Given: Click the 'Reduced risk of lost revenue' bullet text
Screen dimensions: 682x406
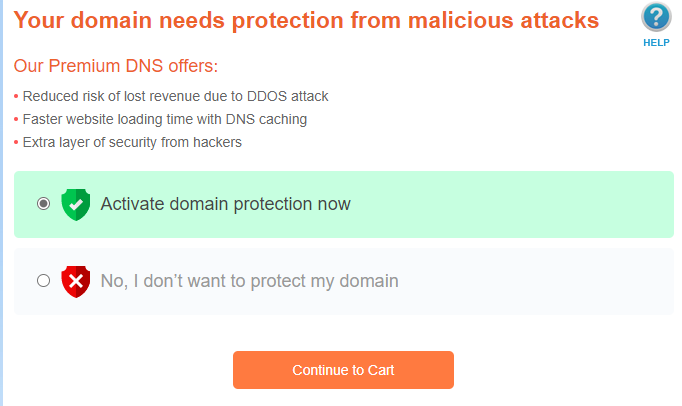Looking at the screenshot, I should tap(175, 96).
